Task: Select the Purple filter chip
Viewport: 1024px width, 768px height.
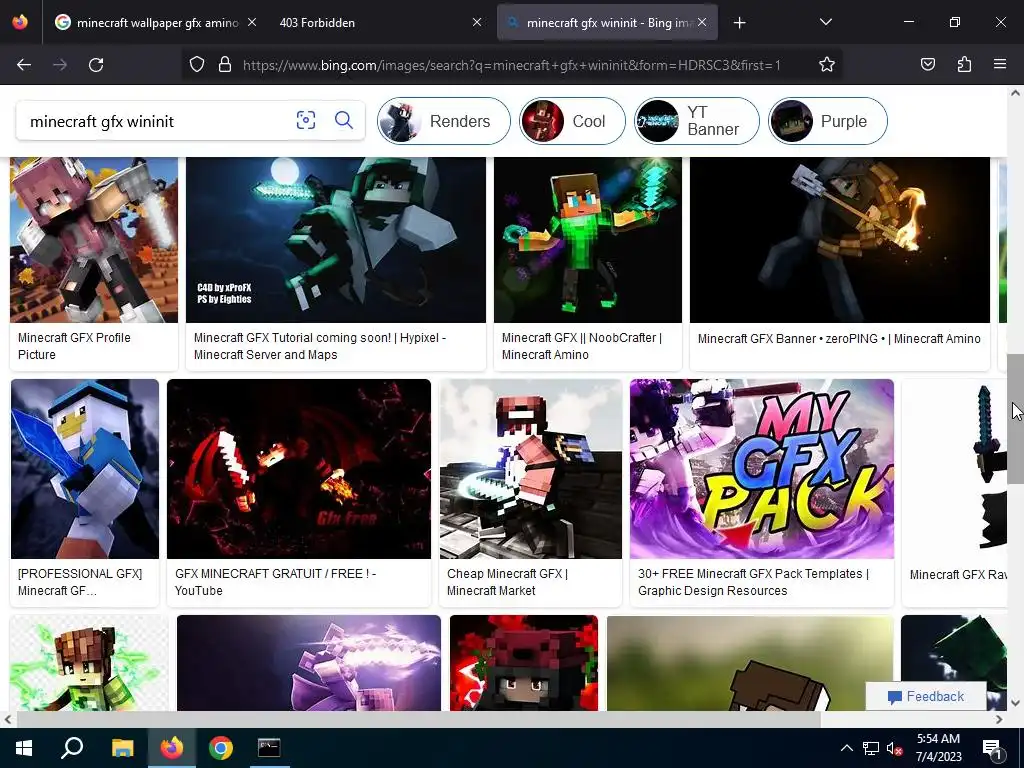Action: (x=827, y=121)
